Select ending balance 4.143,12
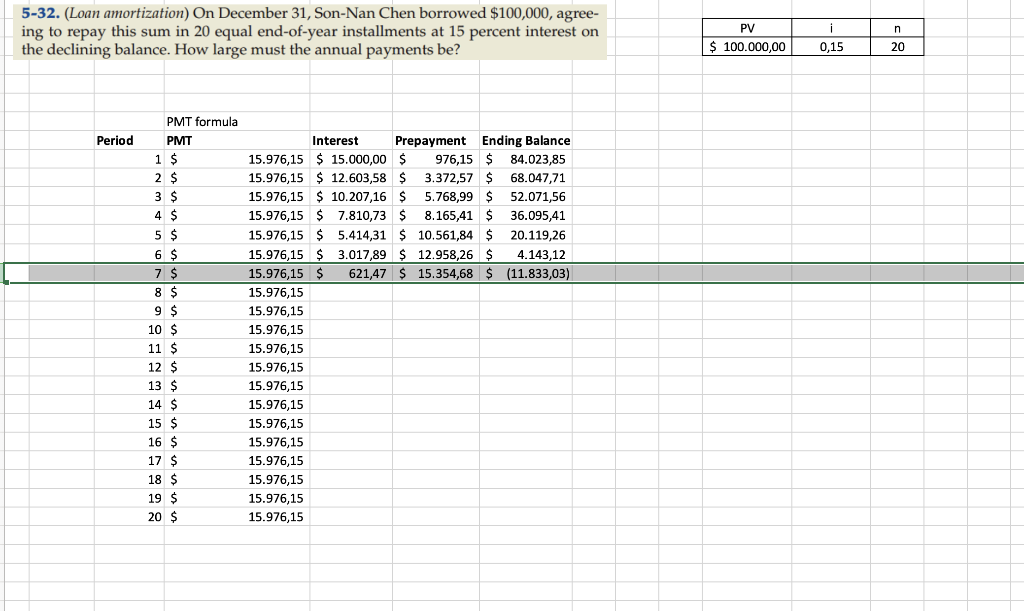The image size is (1024, 611). click(526, 255)
